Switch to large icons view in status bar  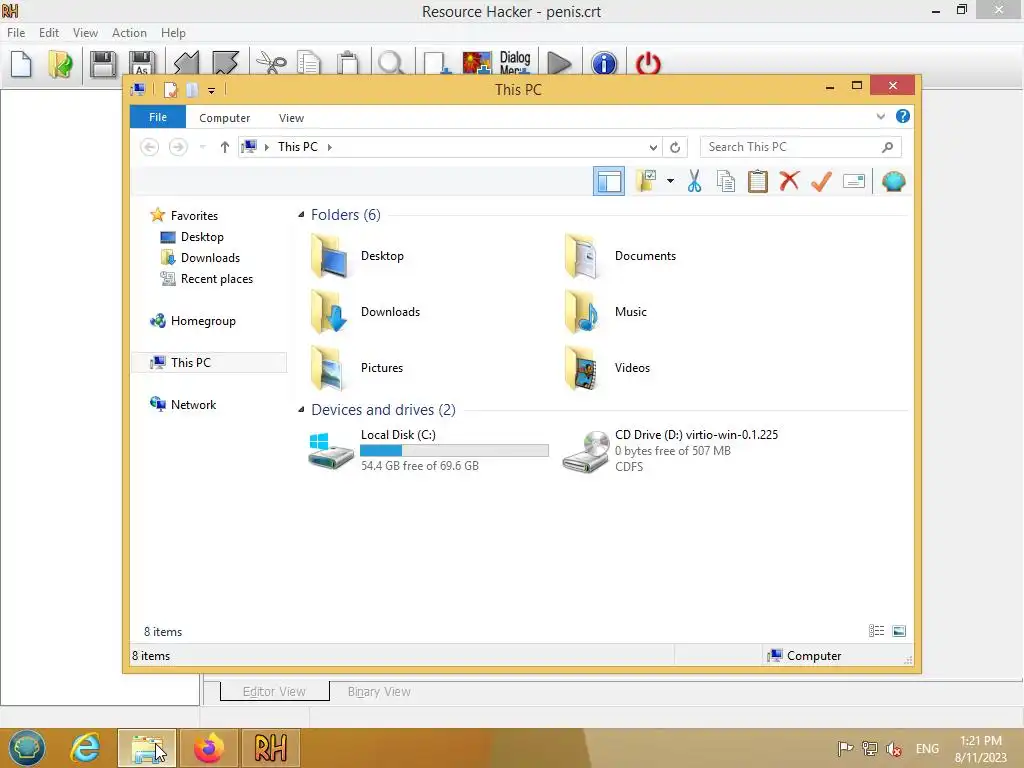tap(899, 631)
